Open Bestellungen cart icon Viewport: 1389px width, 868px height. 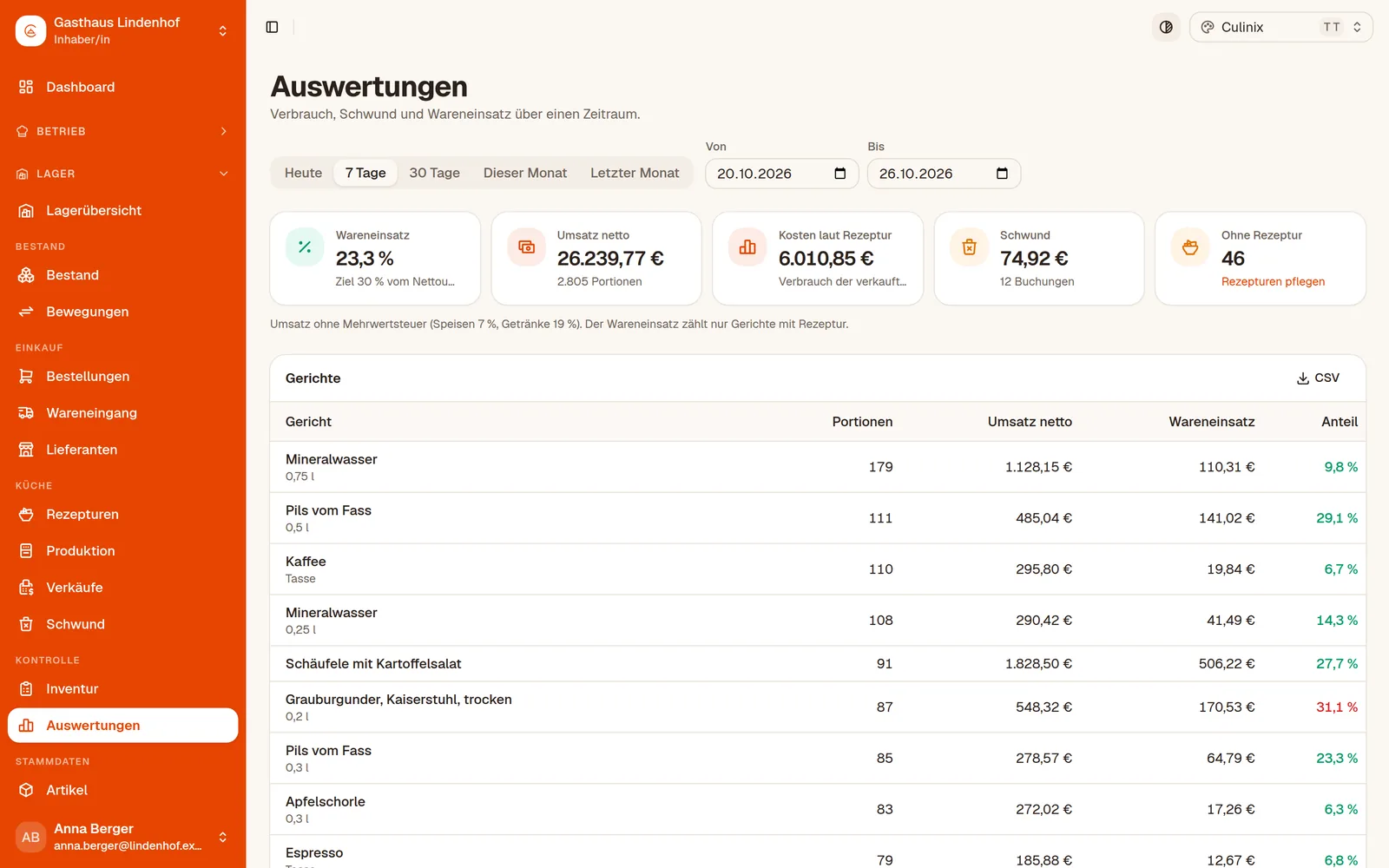tap(26, 377)
